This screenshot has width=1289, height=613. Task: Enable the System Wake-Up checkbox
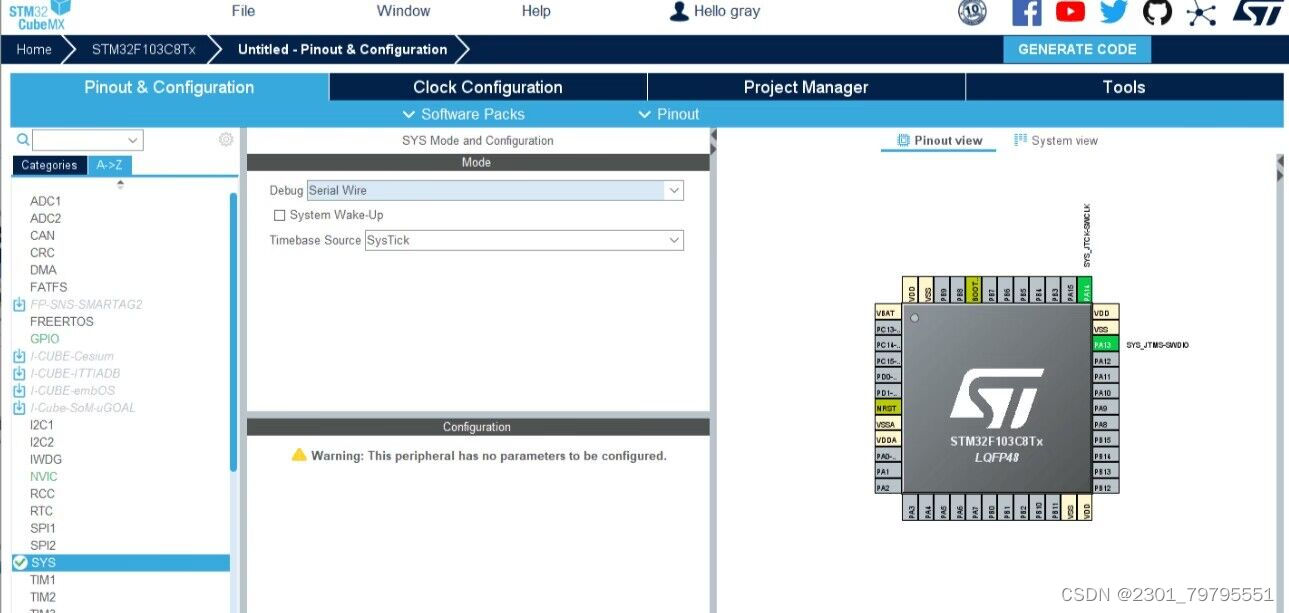[x=280, y=215]
